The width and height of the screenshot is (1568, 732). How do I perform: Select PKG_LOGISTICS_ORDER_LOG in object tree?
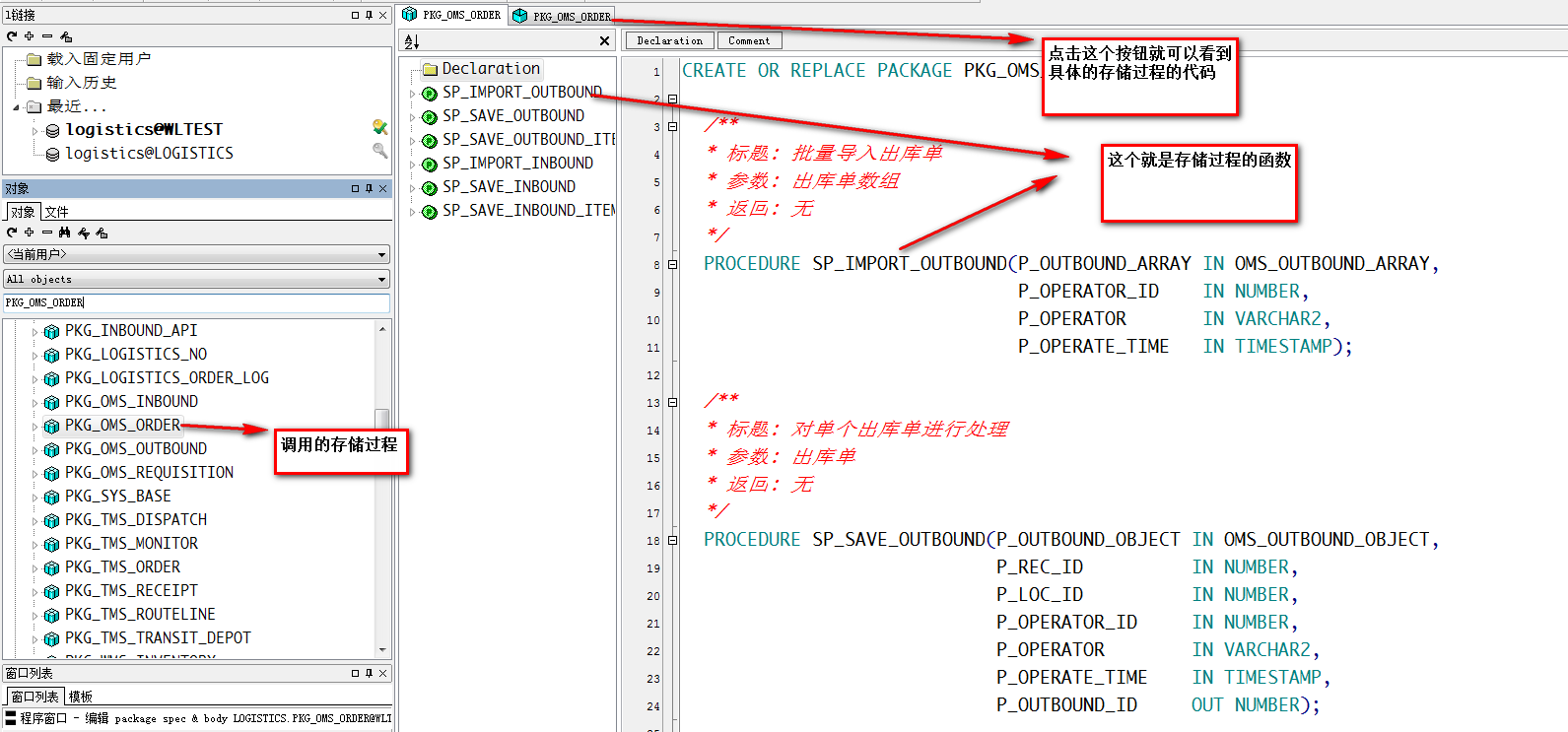pos(167,378)
